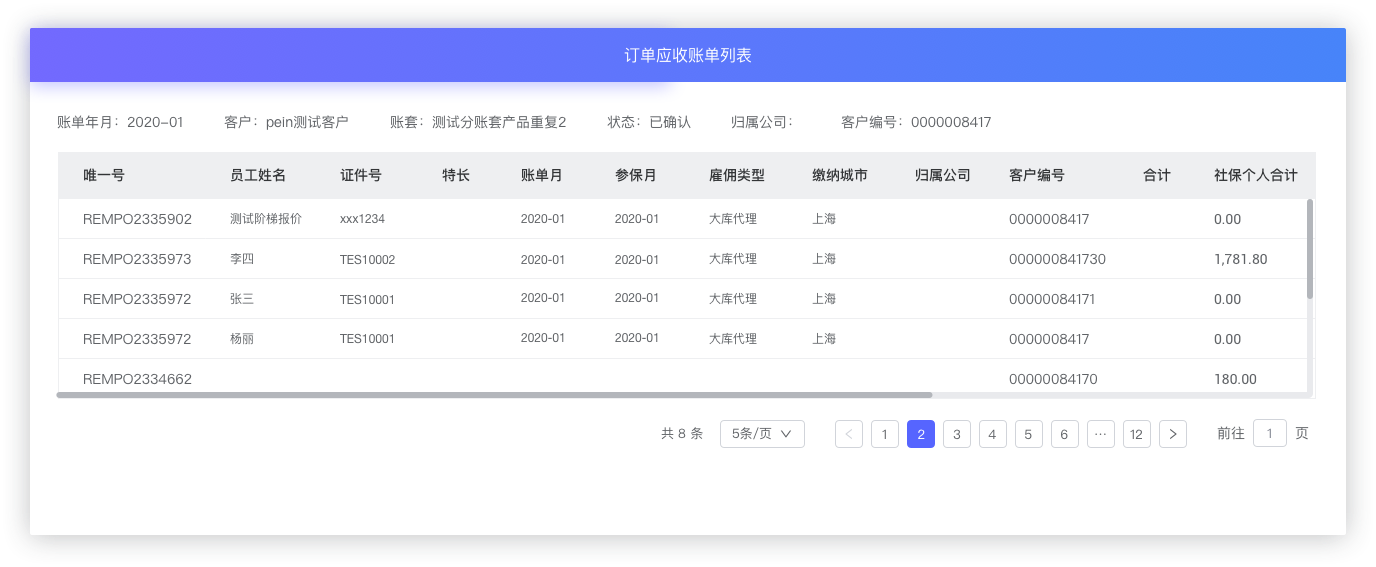Go to the previous page arrow
1376x567 pixels.
[x=849, y=434]
